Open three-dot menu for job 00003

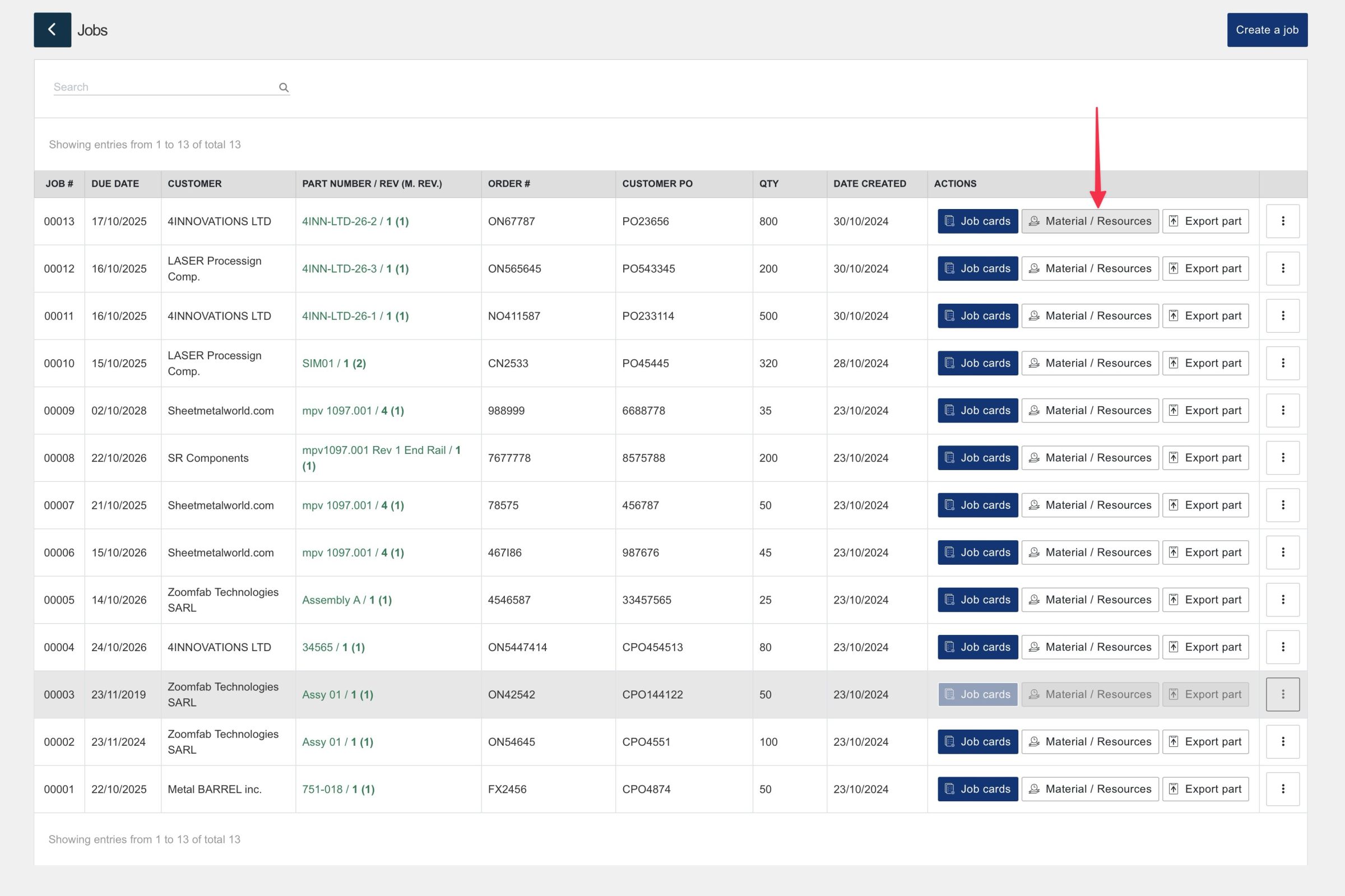[1282, 694]
